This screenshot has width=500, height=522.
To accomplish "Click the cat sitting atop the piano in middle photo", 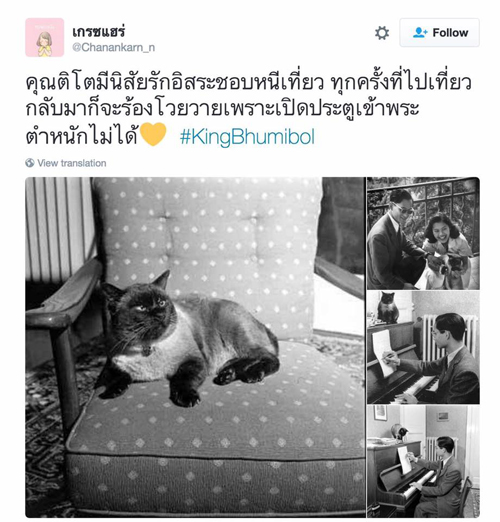I will (388, 307).
